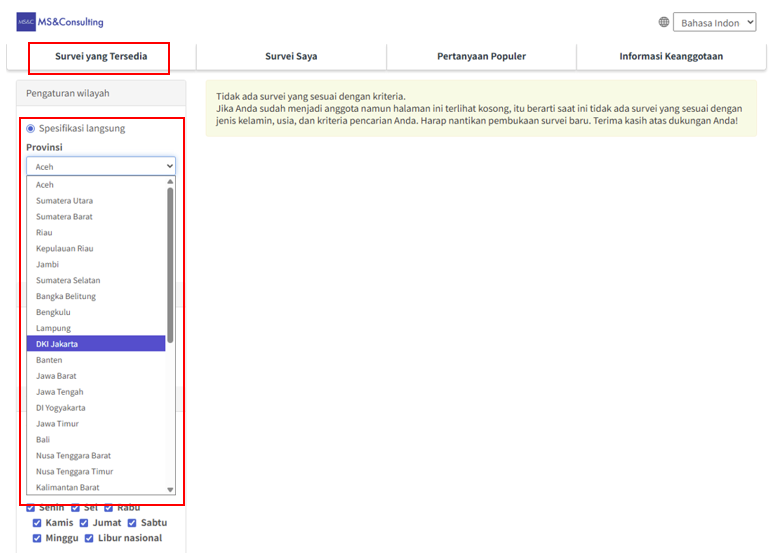Select the Spesifikasi langsung radio button
775x555 pixels.
(x=31, y=128)
